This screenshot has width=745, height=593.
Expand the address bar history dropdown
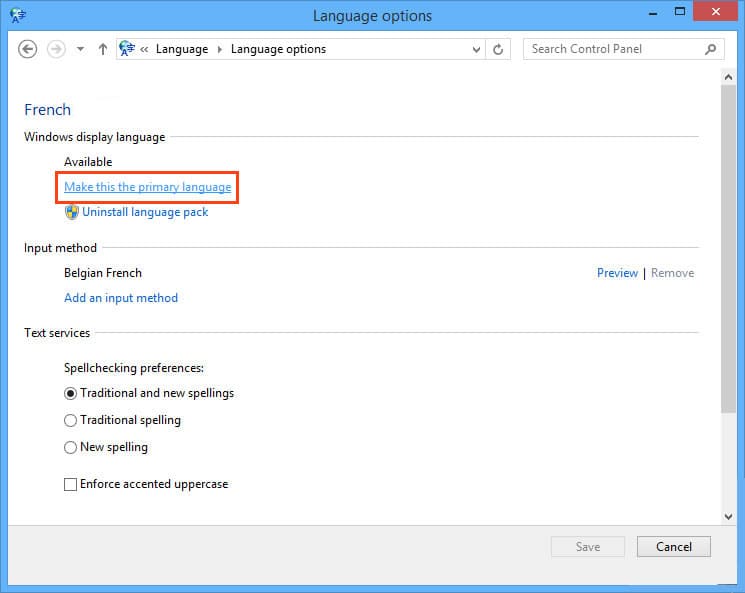click(475, 49)
